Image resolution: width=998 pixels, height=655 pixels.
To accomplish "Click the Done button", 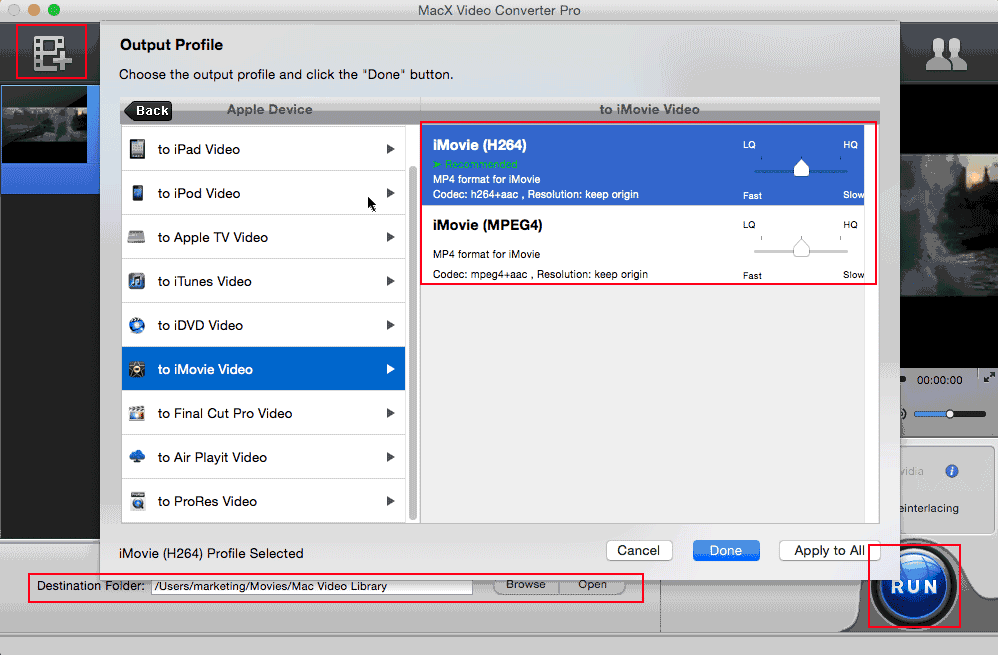I will tap(726, 551).
